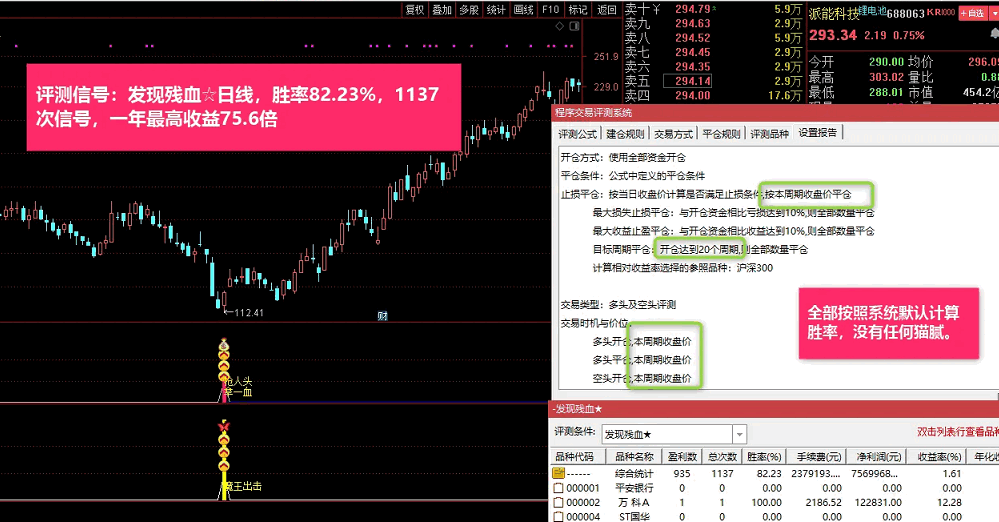The width and height of the screenshot is (999, 522).
Task: Click the 12.28 return rate cell
Action: tap(949, 502)
